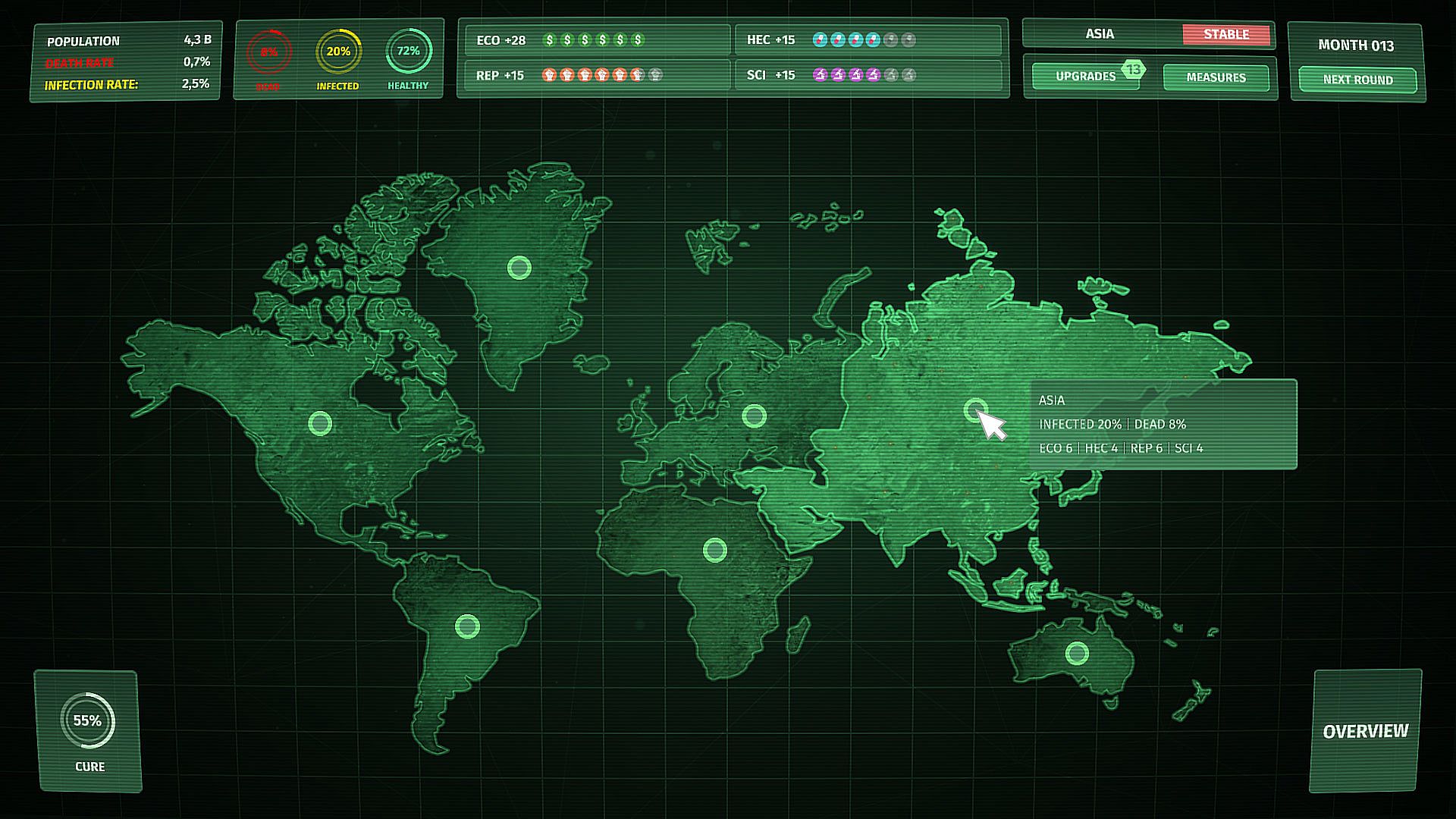This screenshot has width=1456, height=819.
Task: Click the first blue HEC icon
Action: click(x=820, y=39)
